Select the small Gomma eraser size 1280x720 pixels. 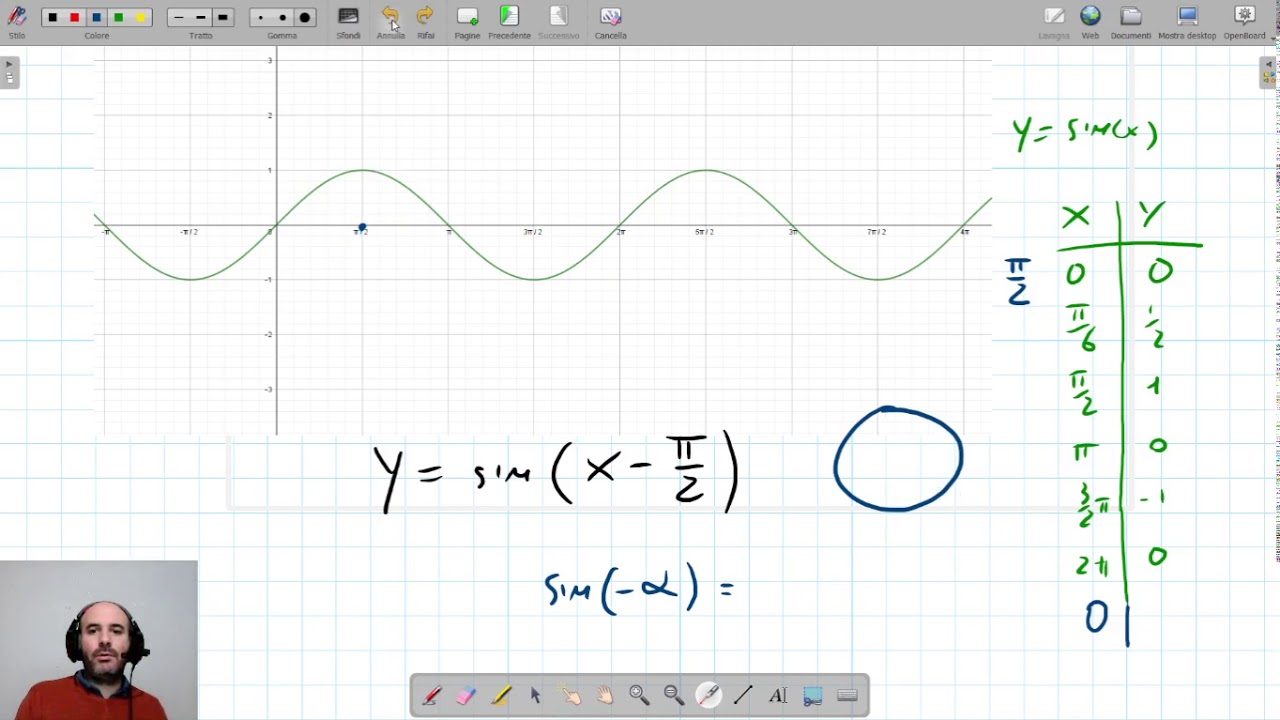point(261,18)
